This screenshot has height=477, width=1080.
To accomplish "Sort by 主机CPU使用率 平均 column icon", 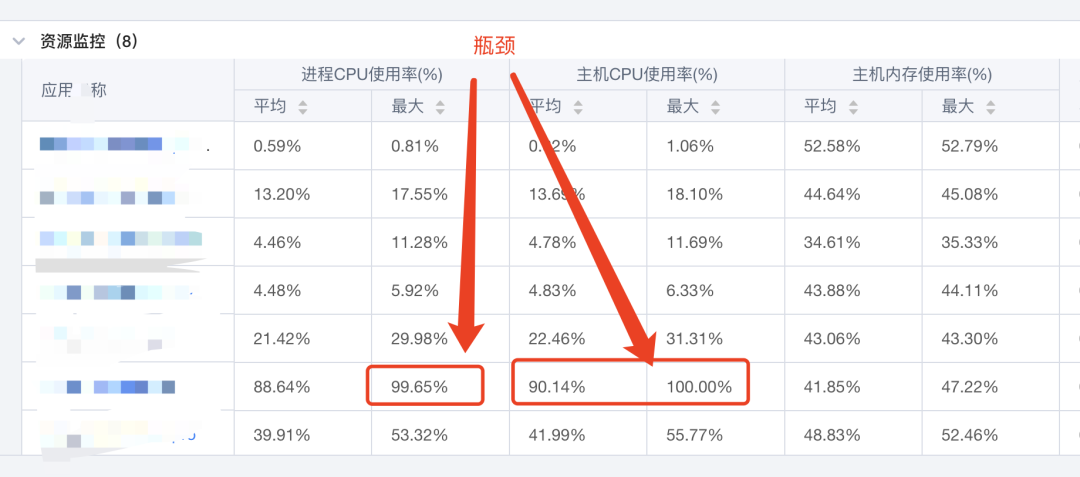I will (578, 107).
